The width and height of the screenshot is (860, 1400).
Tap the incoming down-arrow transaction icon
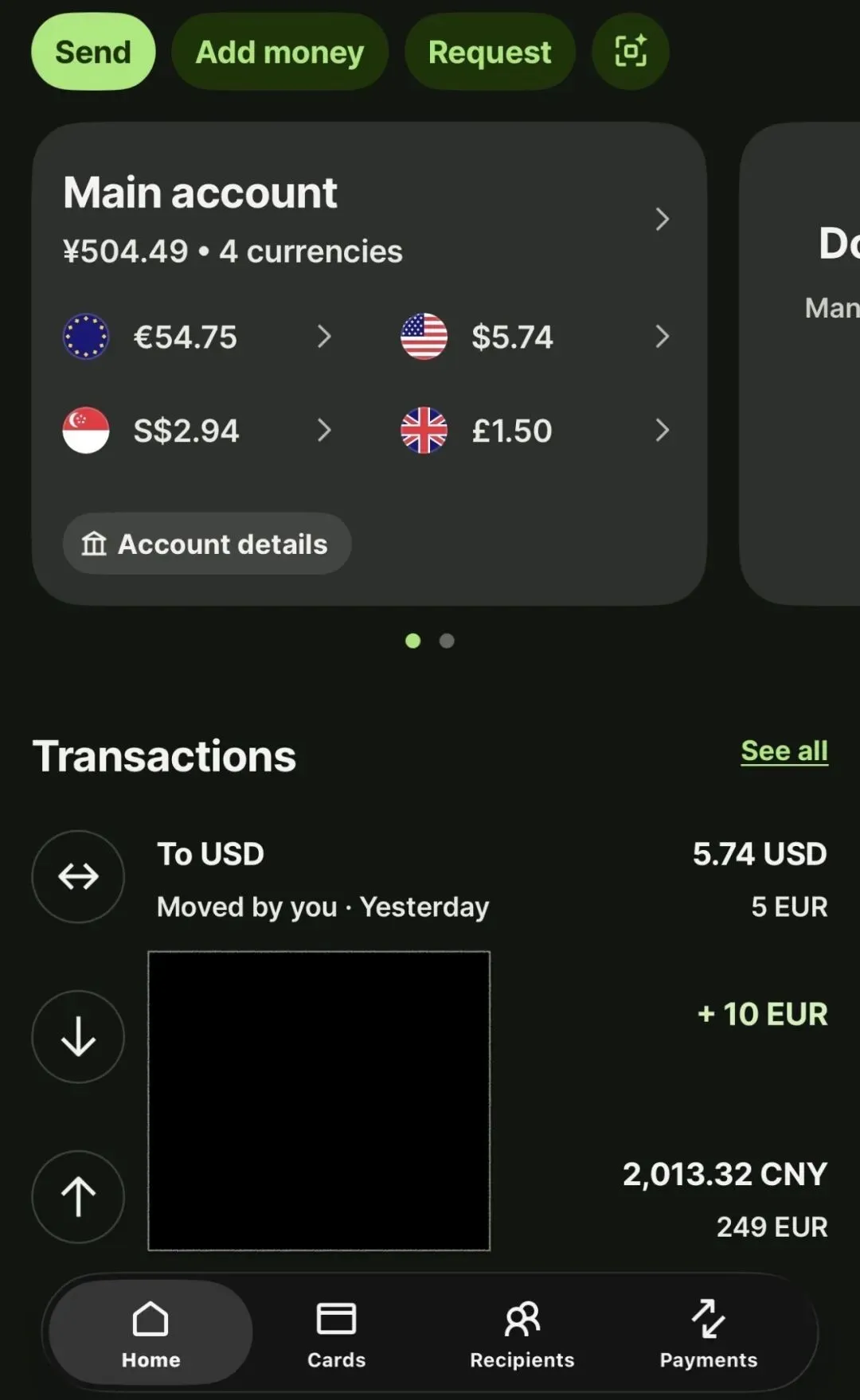point(78,1036)
